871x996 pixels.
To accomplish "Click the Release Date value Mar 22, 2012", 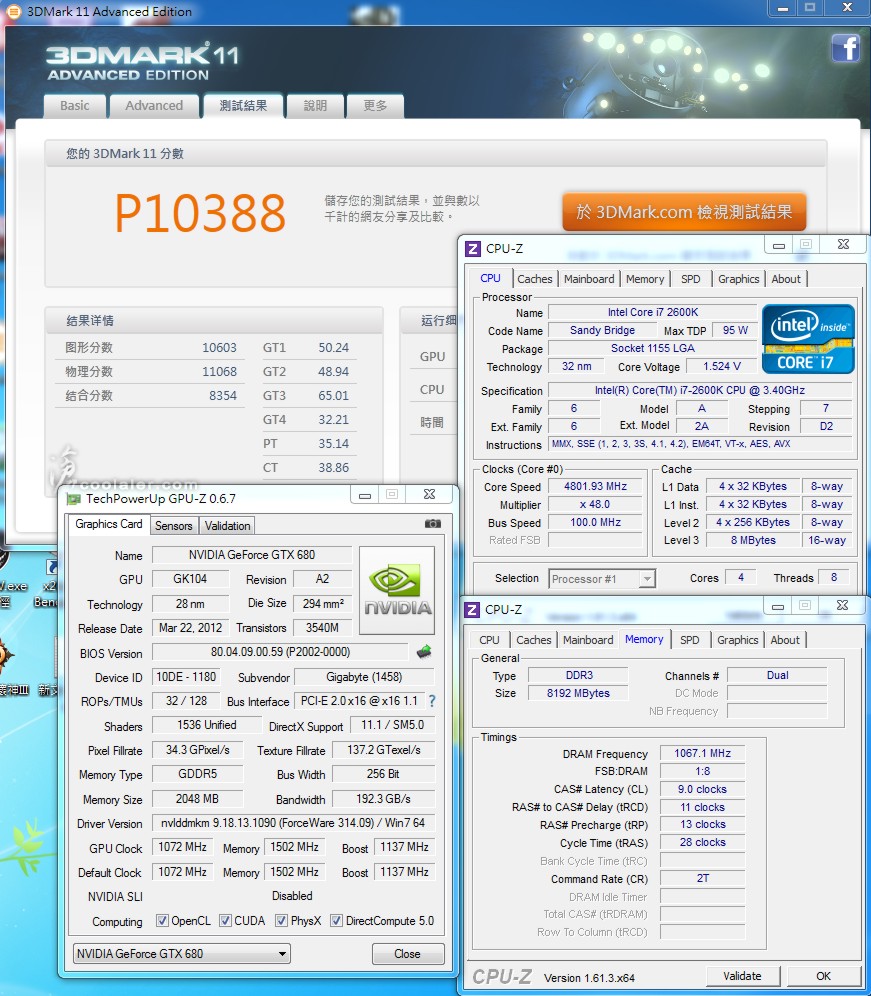I will 190,628.
